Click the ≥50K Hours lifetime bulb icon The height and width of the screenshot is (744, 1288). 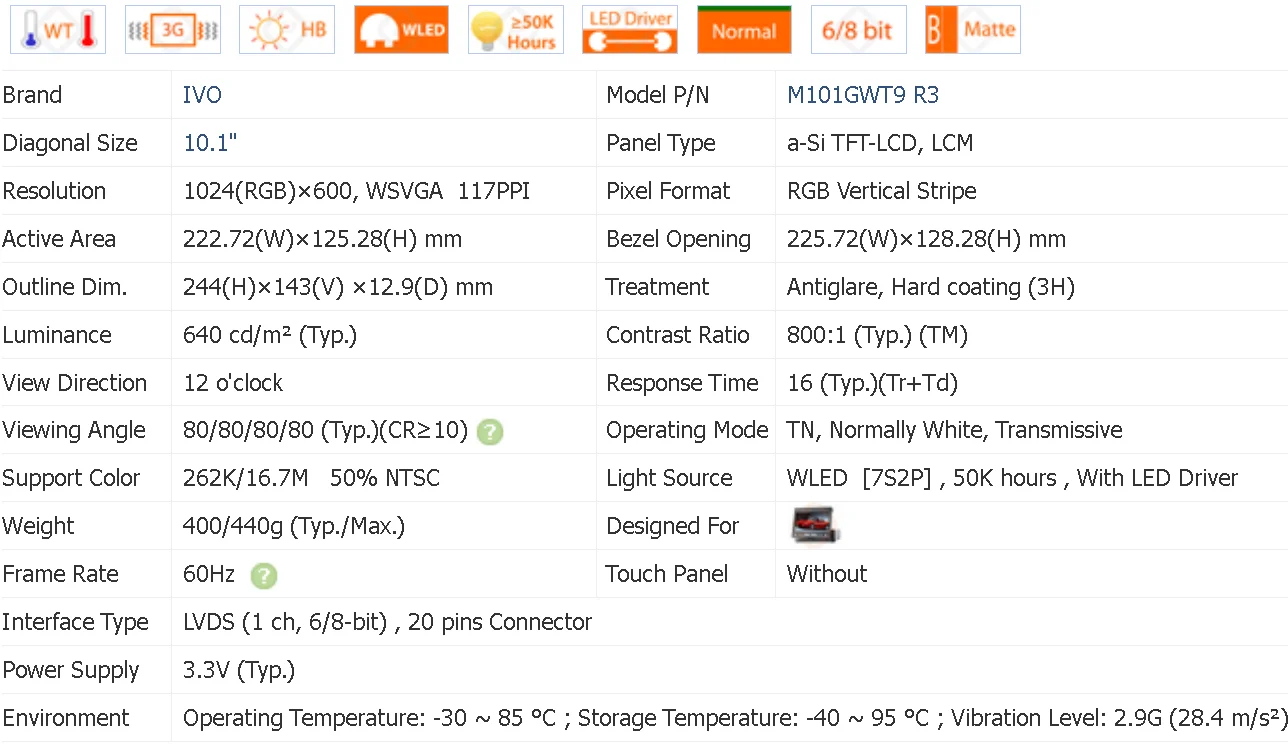(516, 30)
